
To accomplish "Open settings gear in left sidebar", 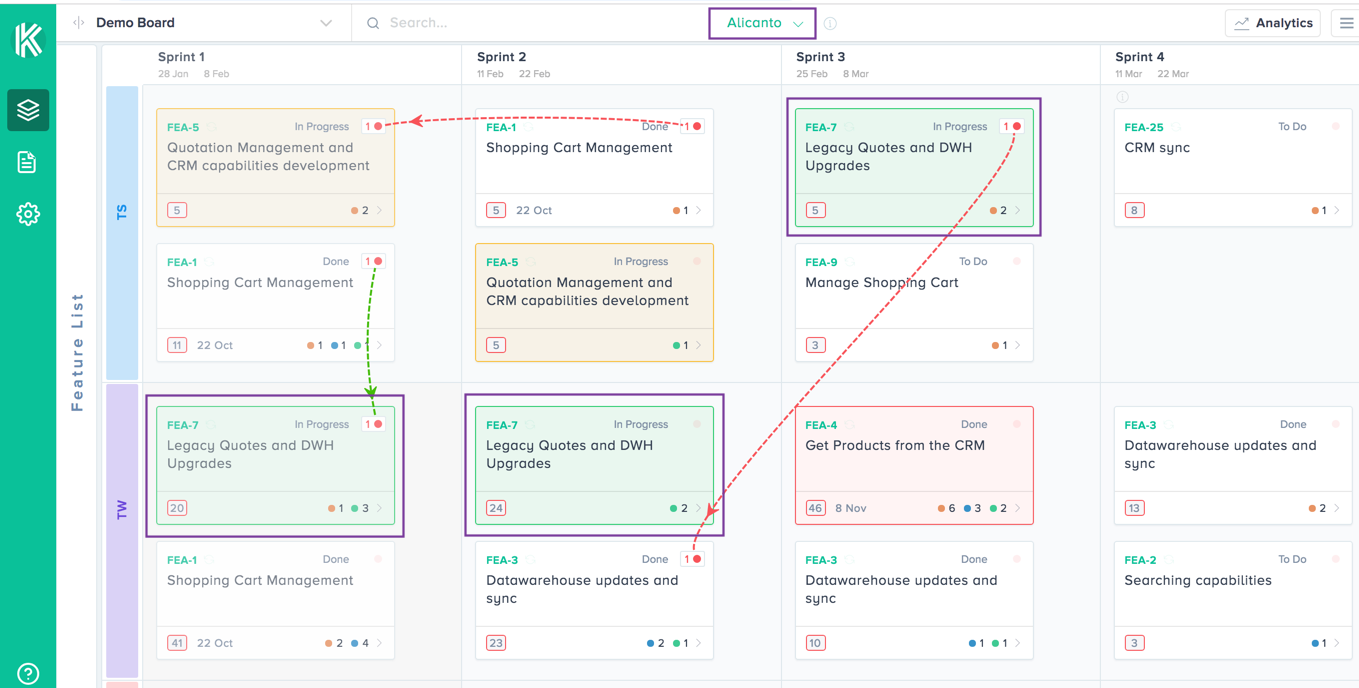I will [28, 214].
